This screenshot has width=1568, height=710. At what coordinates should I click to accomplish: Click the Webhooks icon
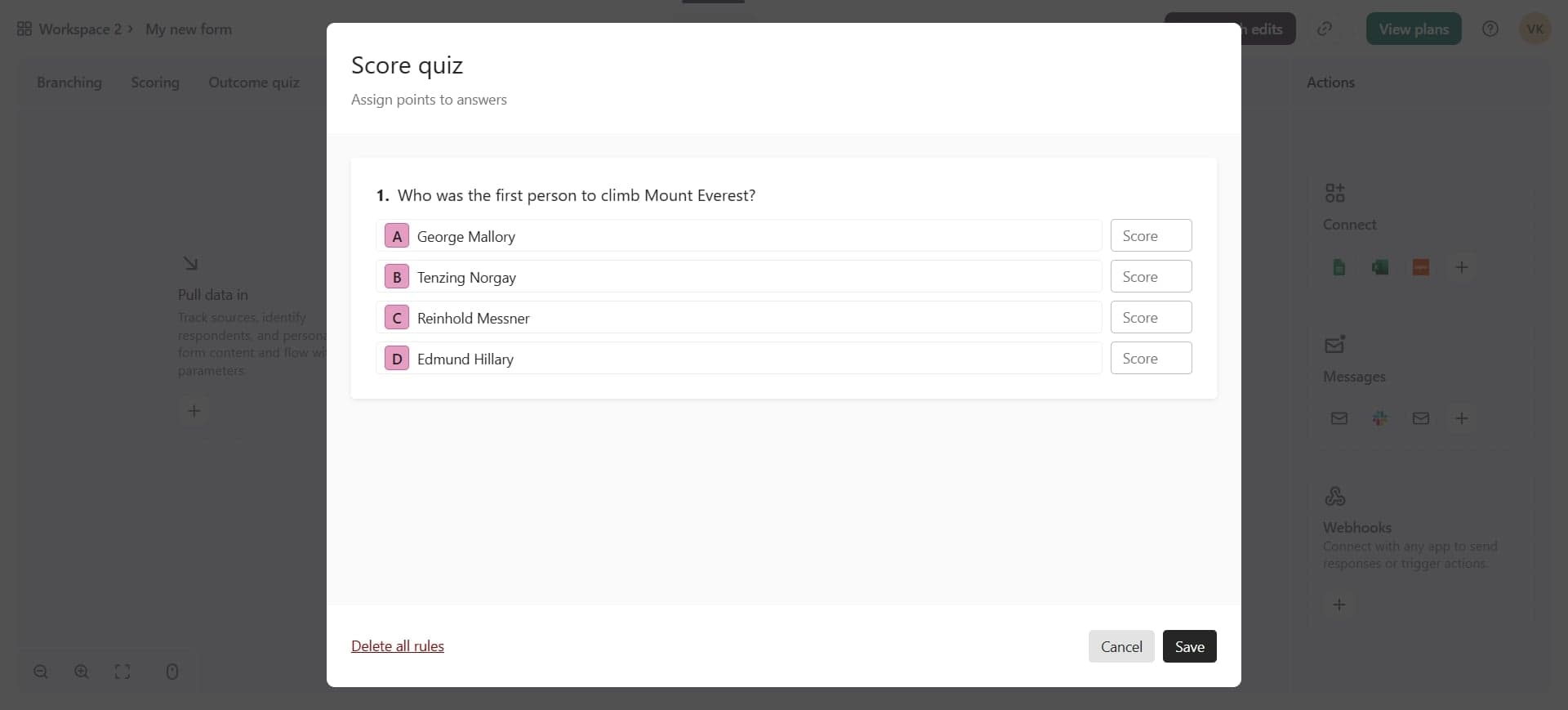[x=1336, y=496]
